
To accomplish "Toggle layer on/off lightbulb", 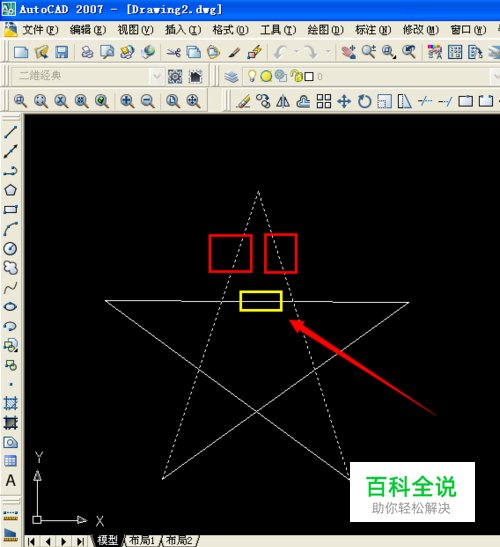I will coord(252,76).
